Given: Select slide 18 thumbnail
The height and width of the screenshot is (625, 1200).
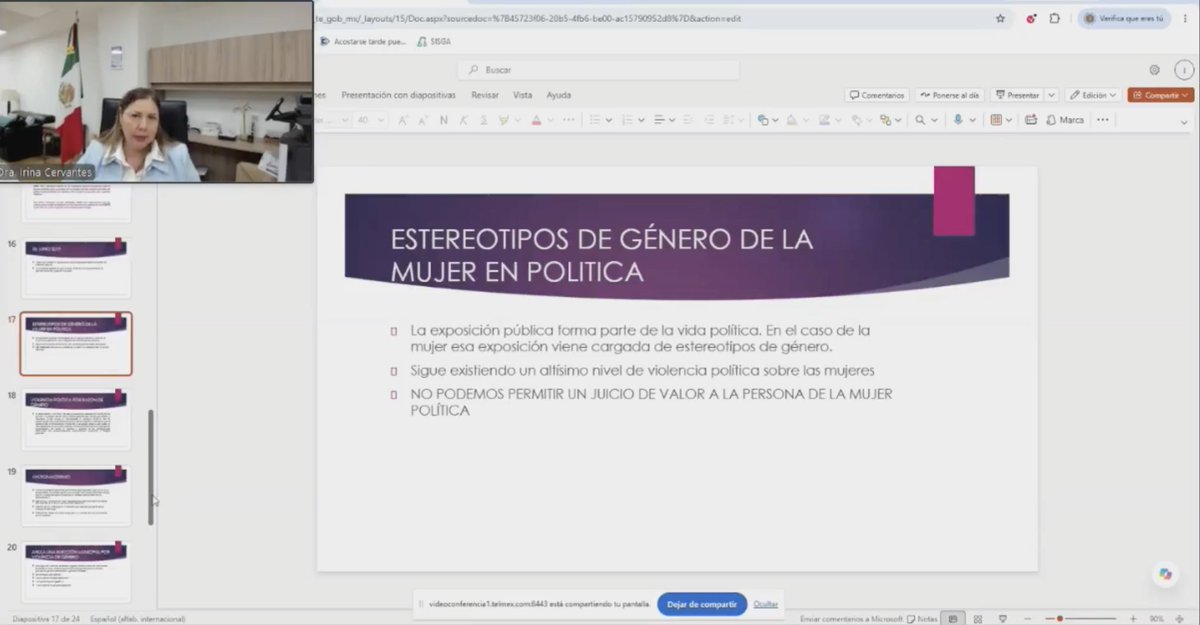Looking at the screenshot, I should tap(76, 420).
